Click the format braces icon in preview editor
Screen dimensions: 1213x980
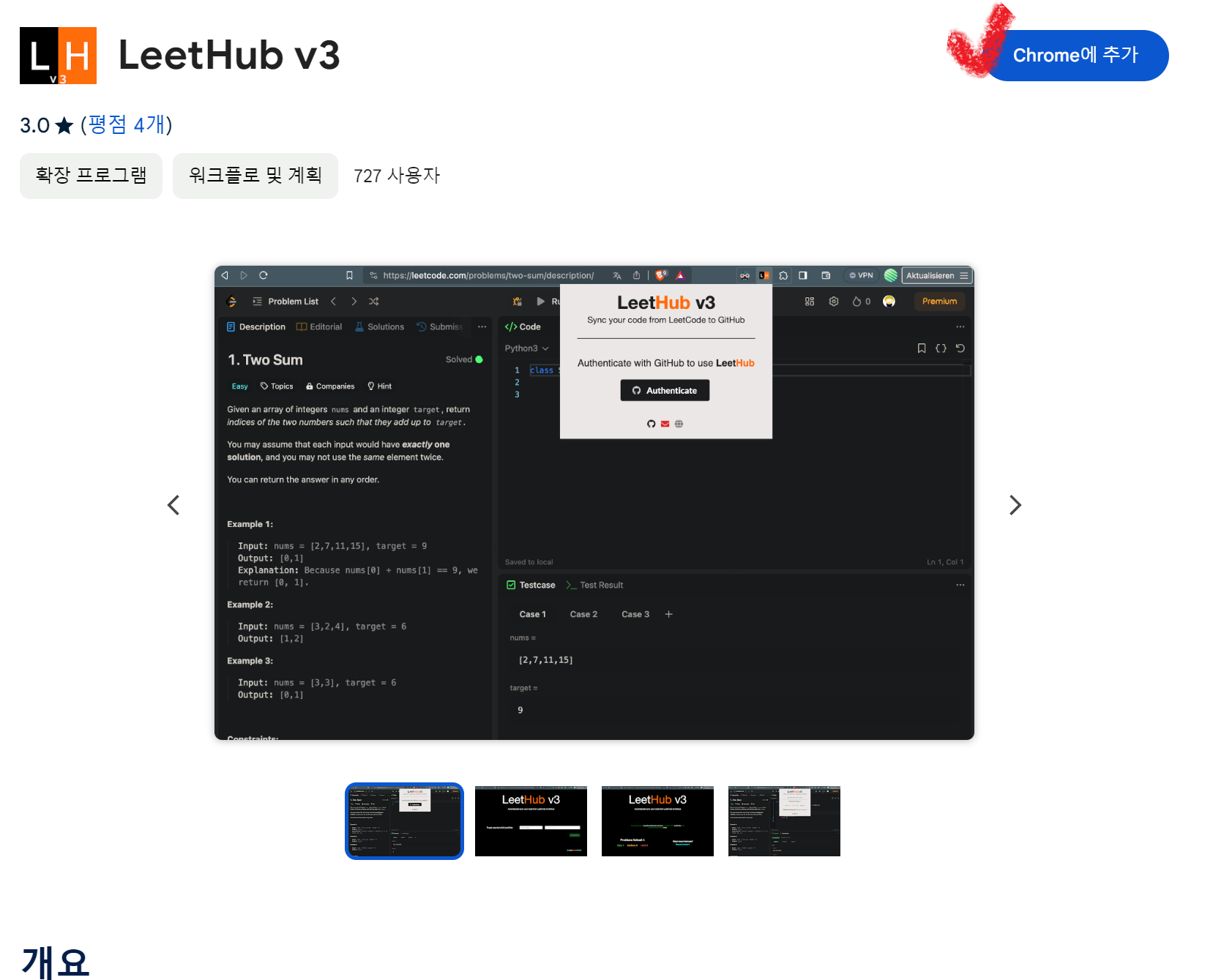click(941, 348)
